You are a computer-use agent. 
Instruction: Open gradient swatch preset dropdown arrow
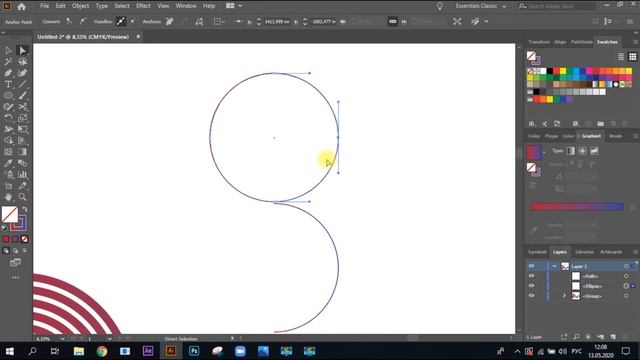coord(544,152)
